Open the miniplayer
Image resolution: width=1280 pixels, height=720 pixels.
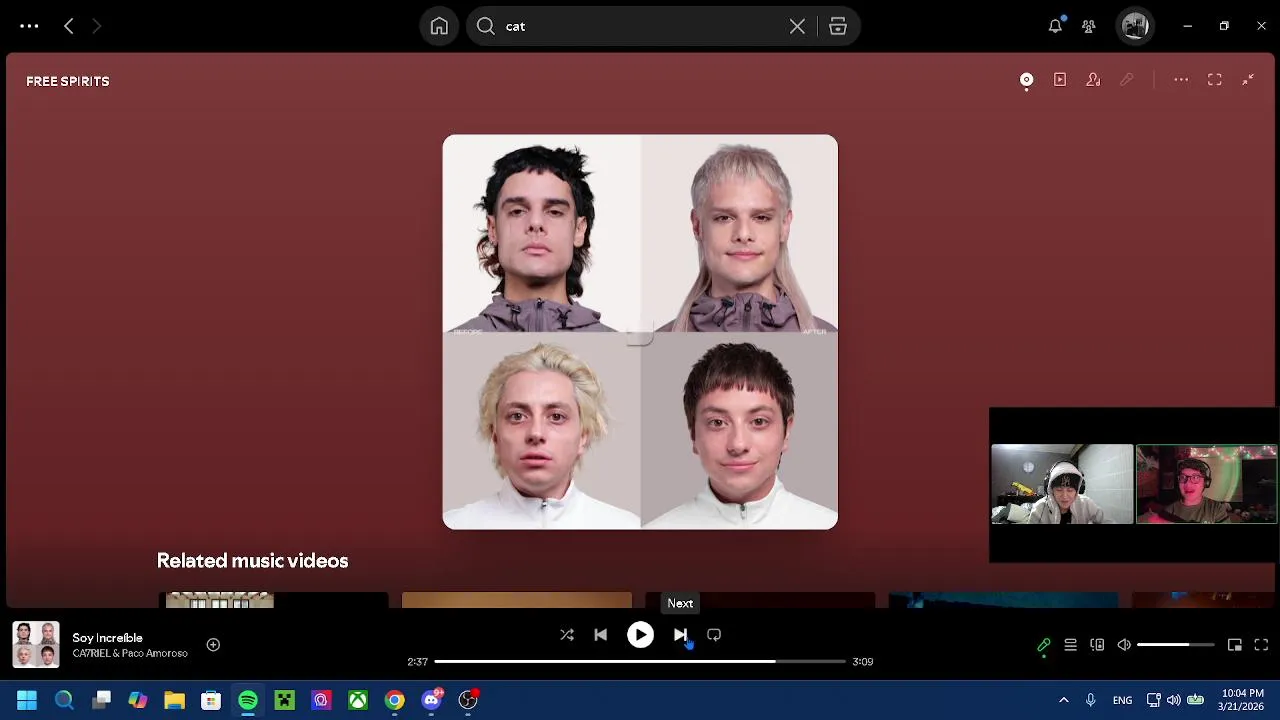pos(1235,645)
